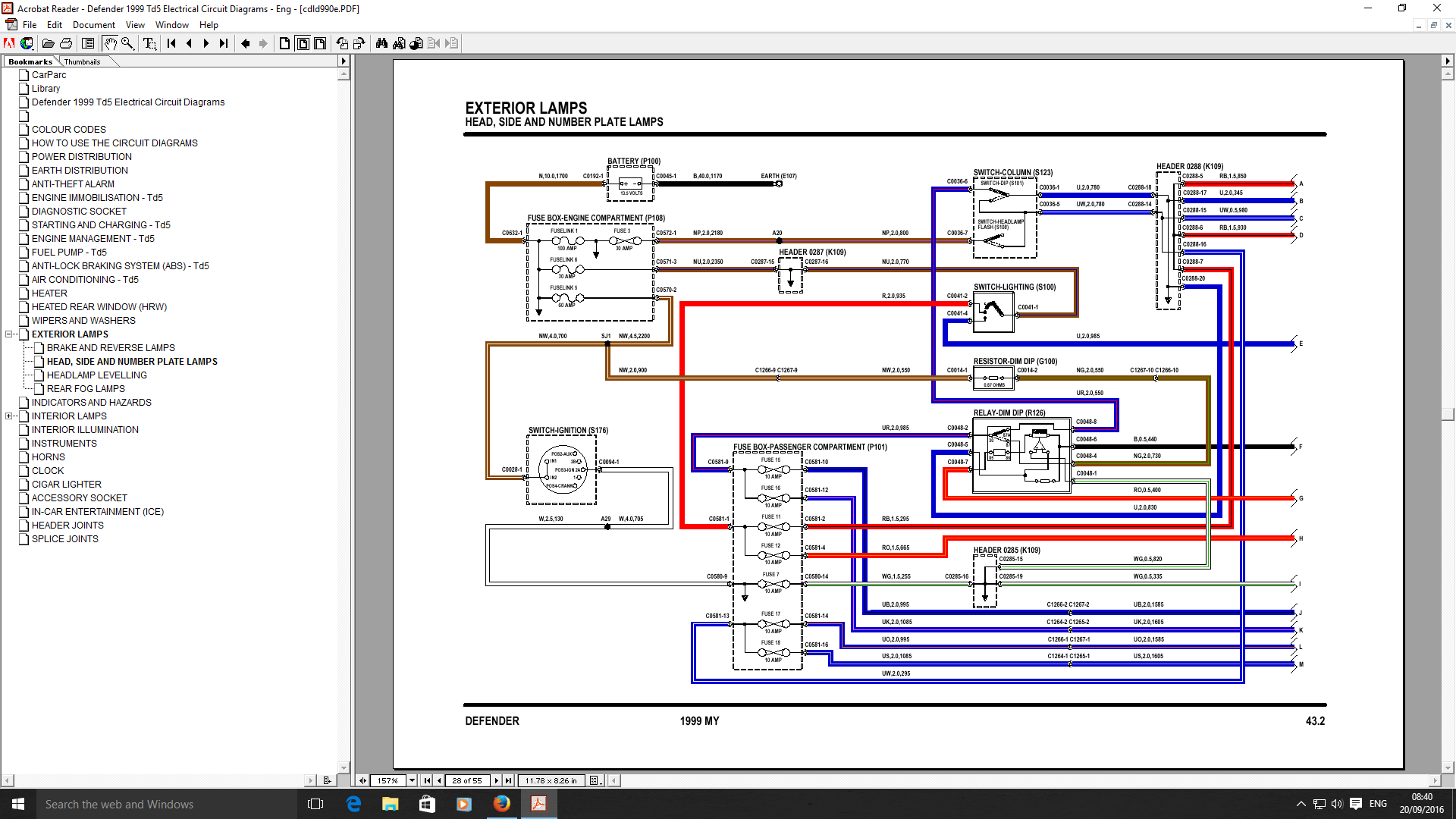Rotate view counterclockwise

pos(342,44)
